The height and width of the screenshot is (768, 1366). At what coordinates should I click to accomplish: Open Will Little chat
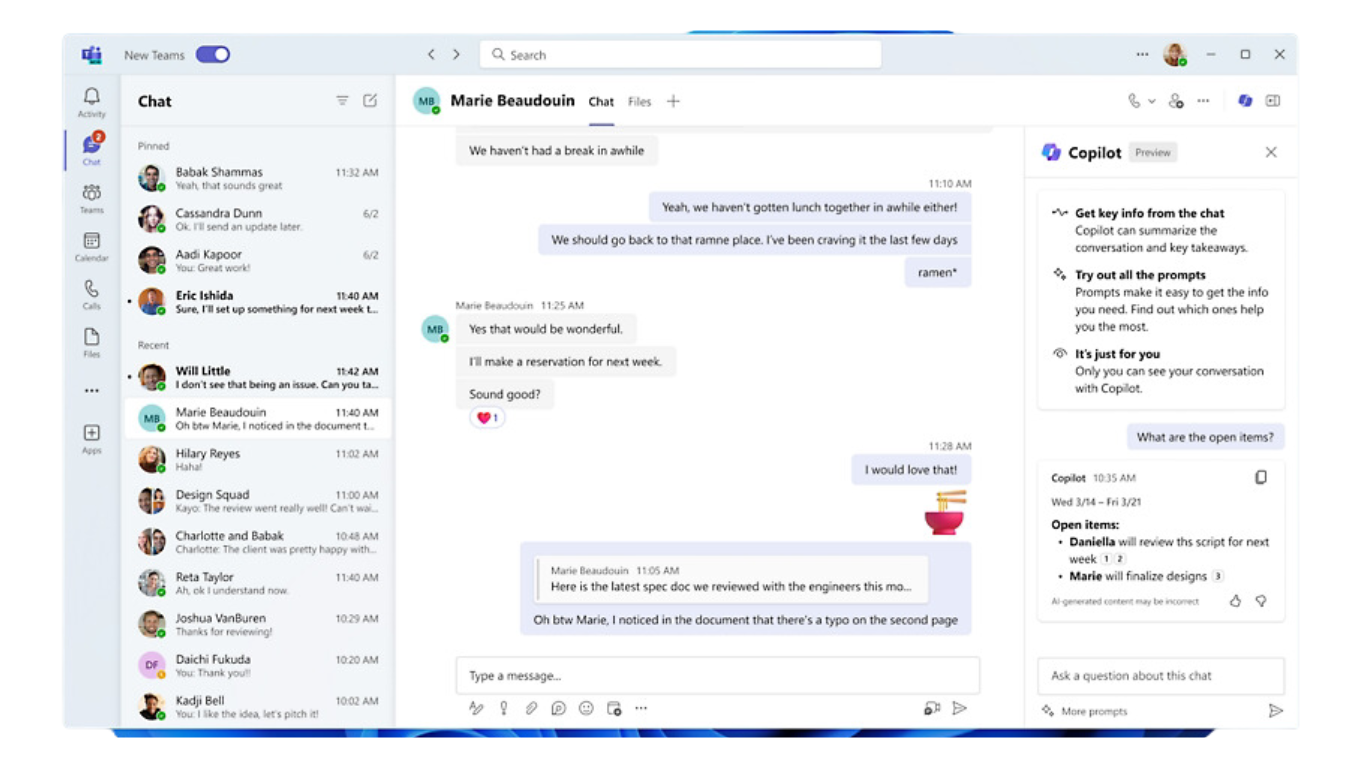(257, 377)
